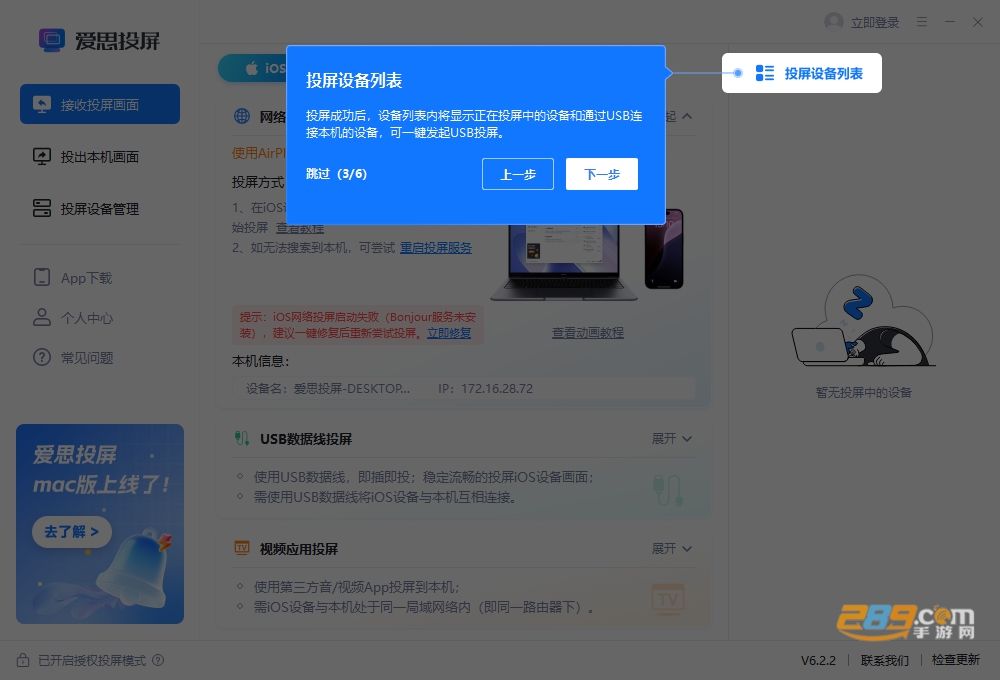Click 立即登录 to sign in
This screenshot has width=1000, height=680.
tap(875, 22)
